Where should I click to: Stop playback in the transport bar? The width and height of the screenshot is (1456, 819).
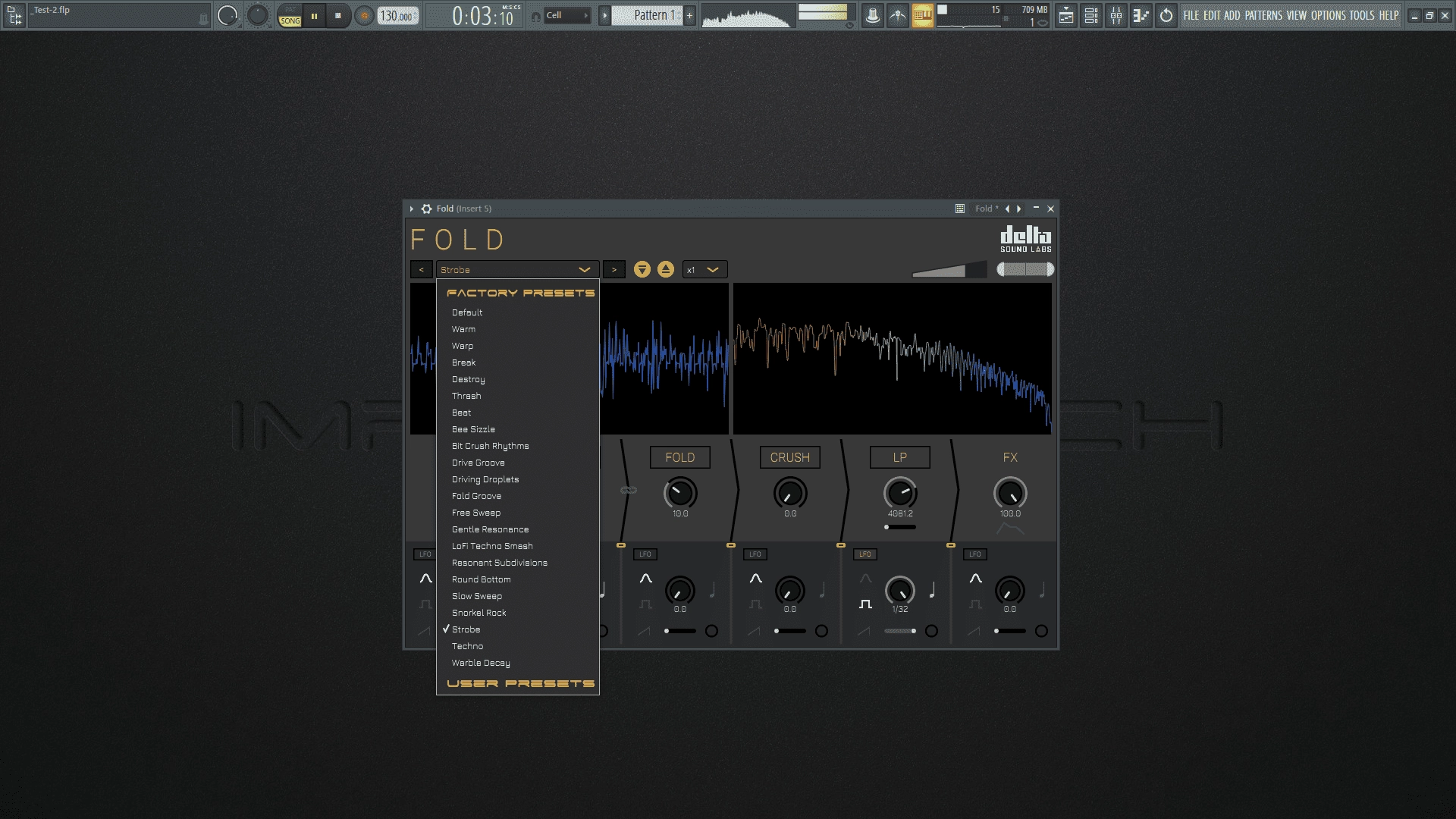[338, 15]
